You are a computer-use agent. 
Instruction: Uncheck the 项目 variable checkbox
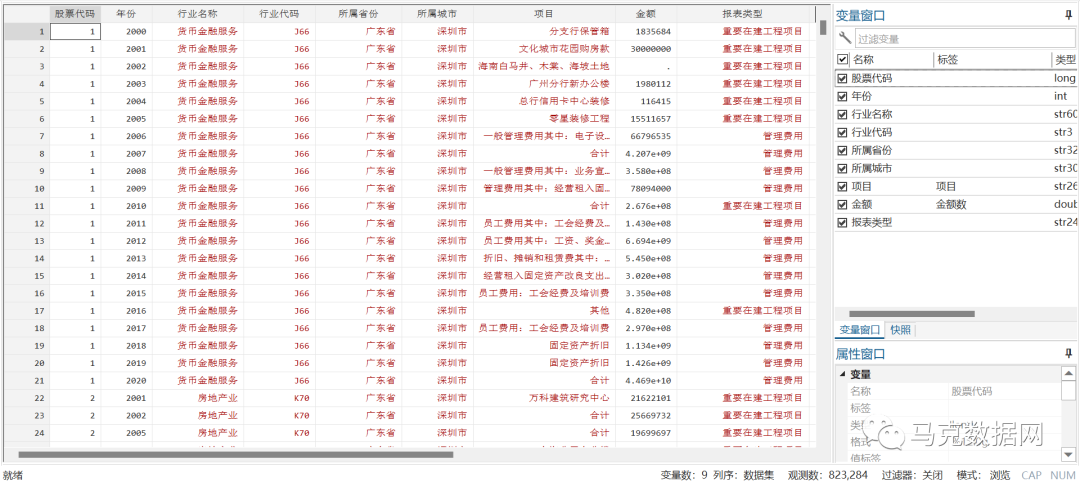pos(842,187)
